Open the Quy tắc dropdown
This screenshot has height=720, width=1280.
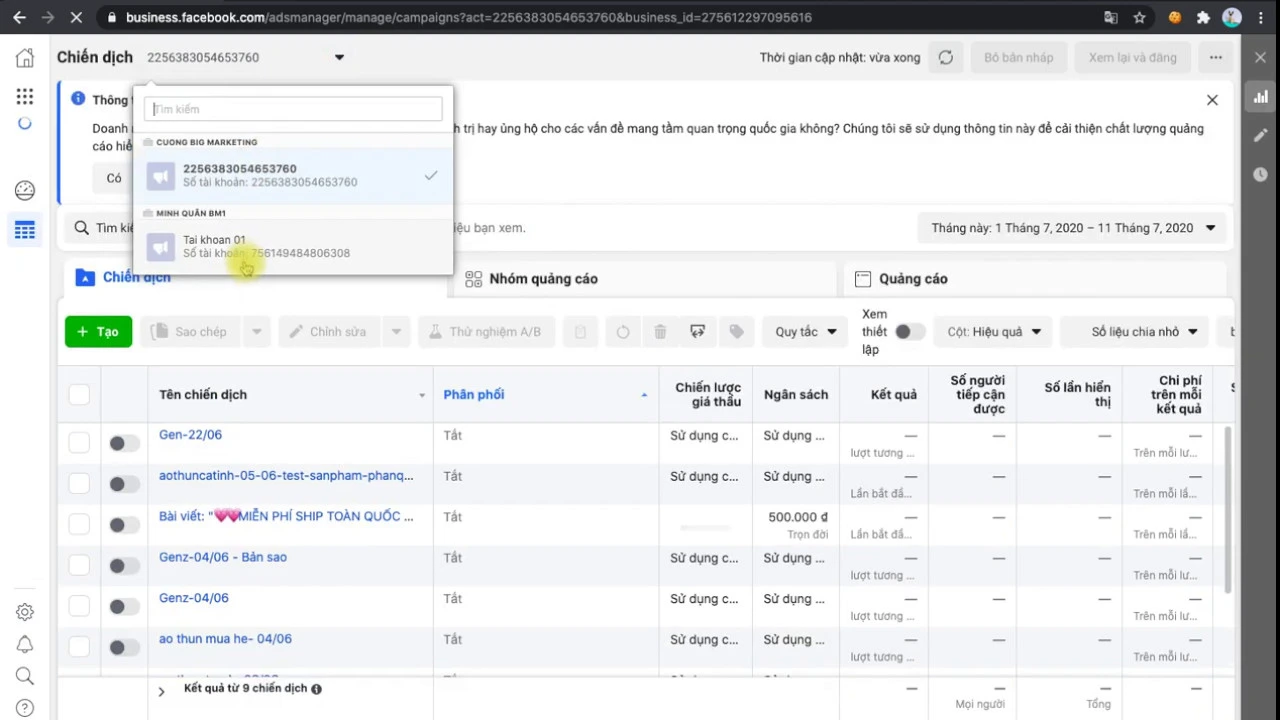[806, 332]
